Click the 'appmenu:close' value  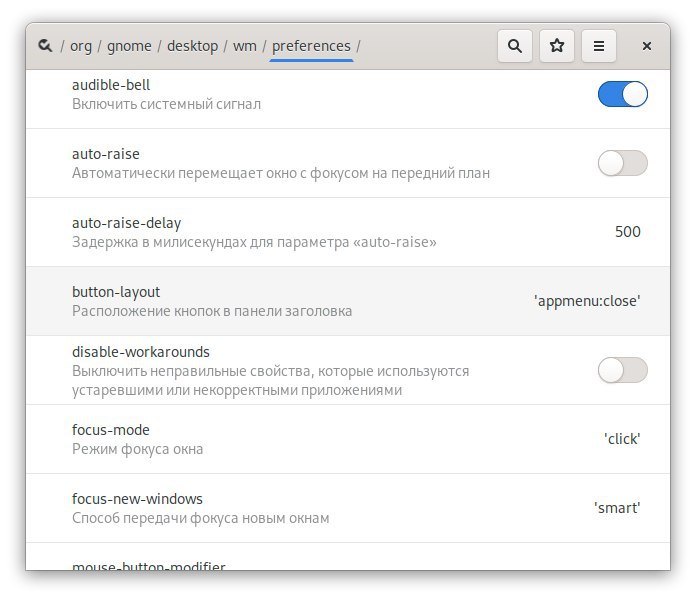[587, 301]
